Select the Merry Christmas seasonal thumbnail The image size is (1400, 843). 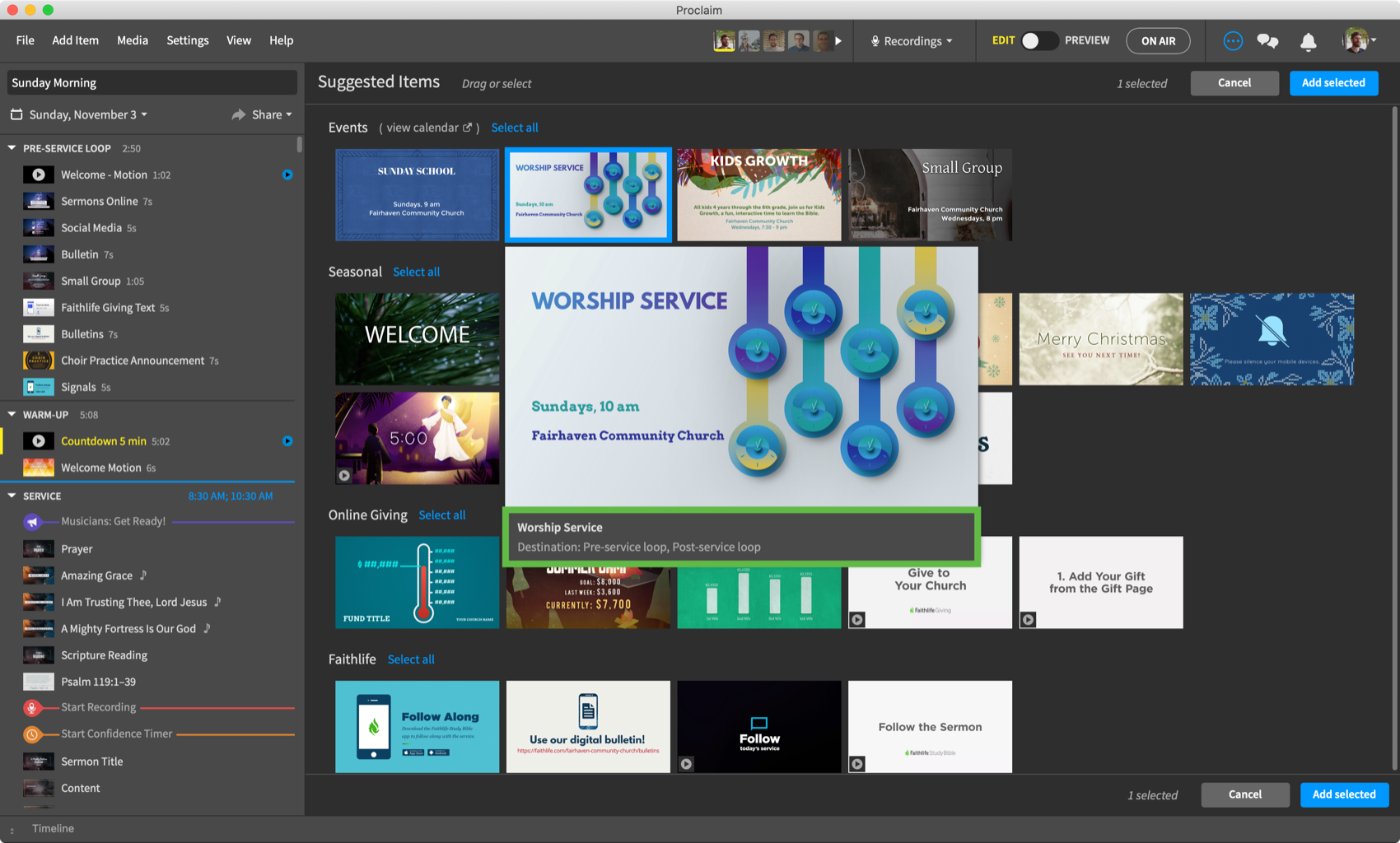click(x=1101, y=339)
